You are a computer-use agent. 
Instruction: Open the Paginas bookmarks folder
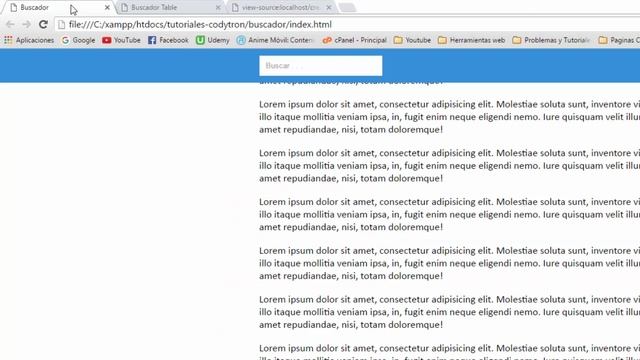click(619, 40)
